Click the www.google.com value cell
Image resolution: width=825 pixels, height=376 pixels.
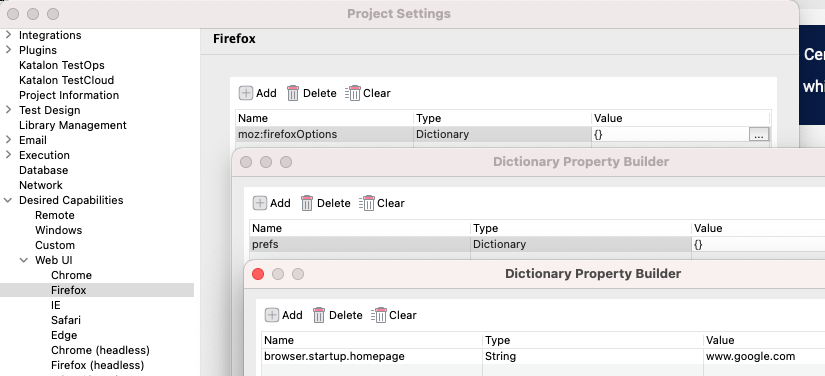tap(764, 356)
